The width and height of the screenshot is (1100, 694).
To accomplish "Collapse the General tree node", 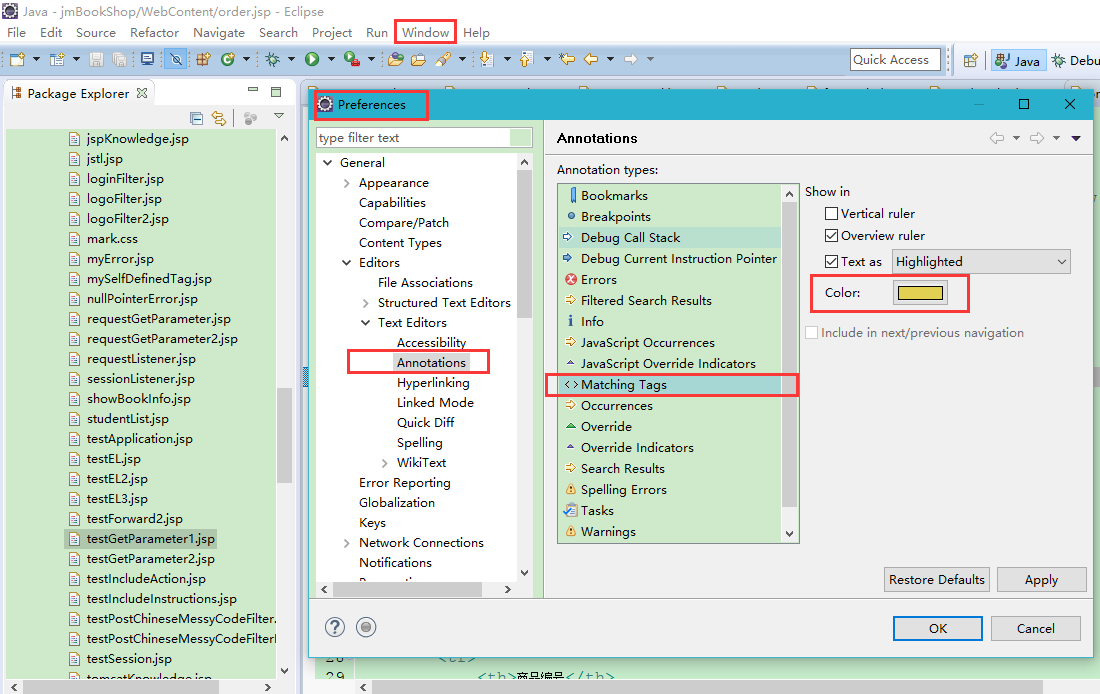I will pos(328,163).
